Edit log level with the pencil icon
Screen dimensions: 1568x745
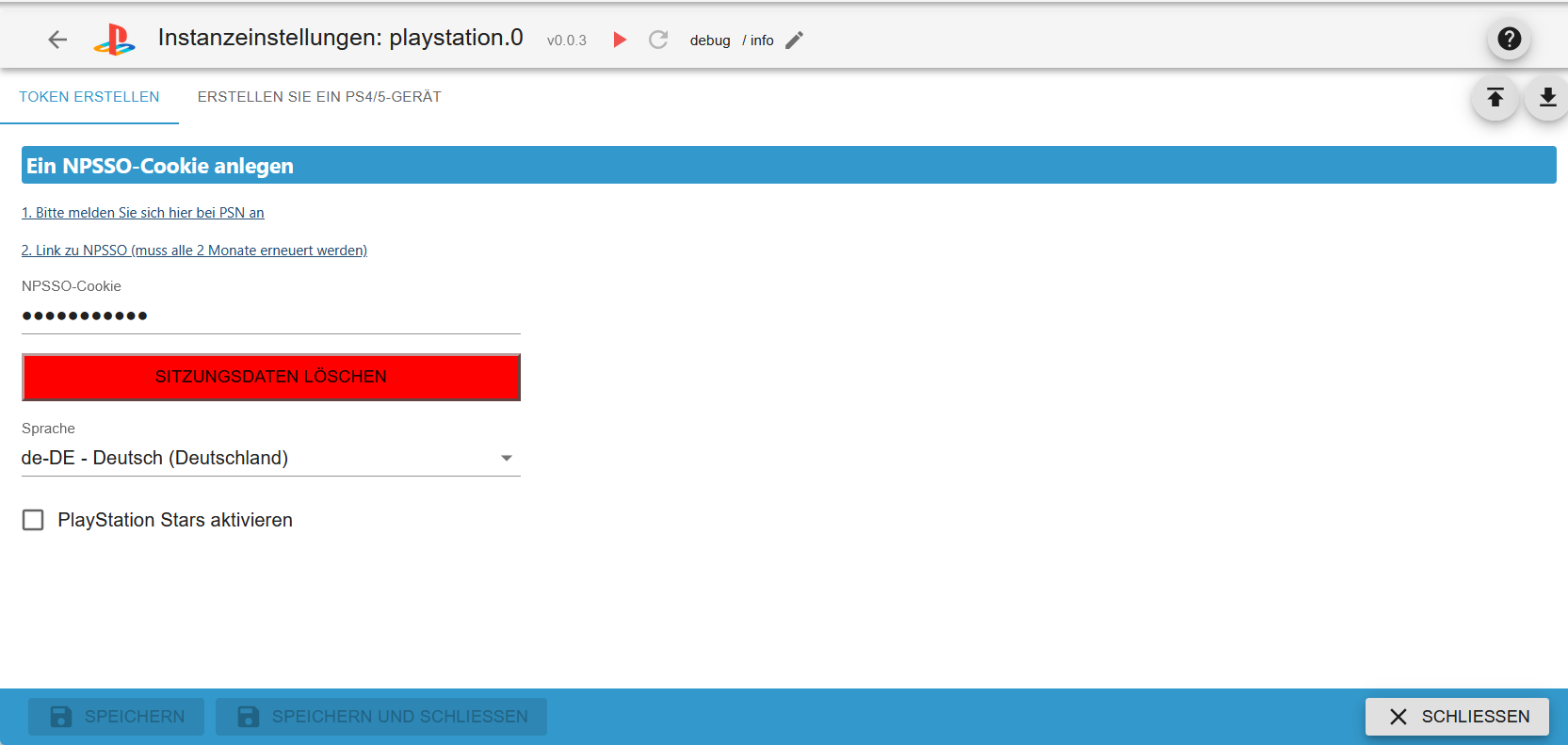point(795,40)
